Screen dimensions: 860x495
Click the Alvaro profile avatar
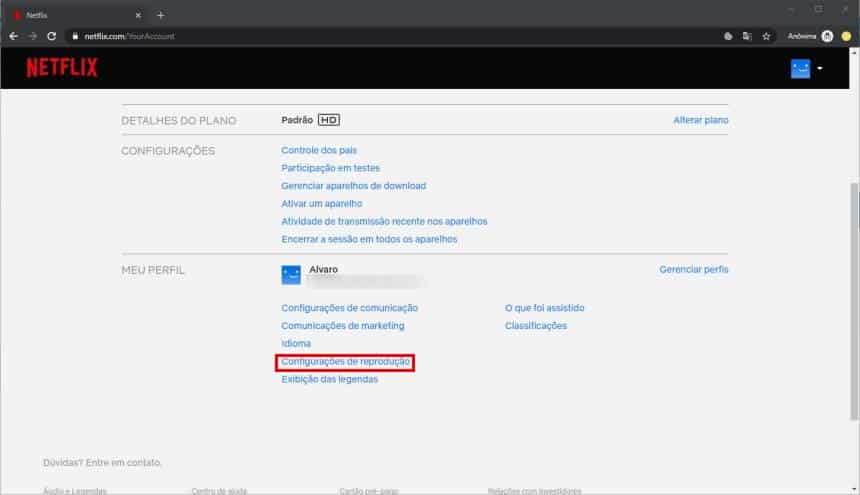click(x=291, y=275)
